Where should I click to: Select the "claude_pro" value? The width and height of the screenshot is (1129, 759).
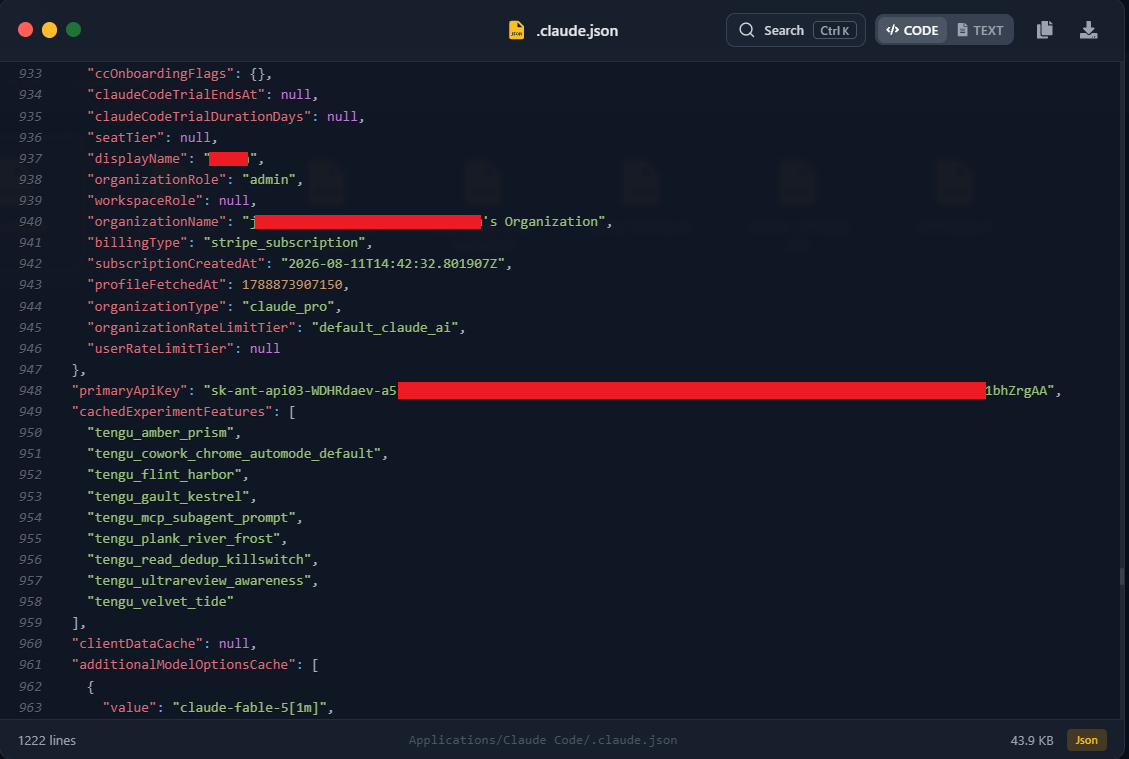288,306
